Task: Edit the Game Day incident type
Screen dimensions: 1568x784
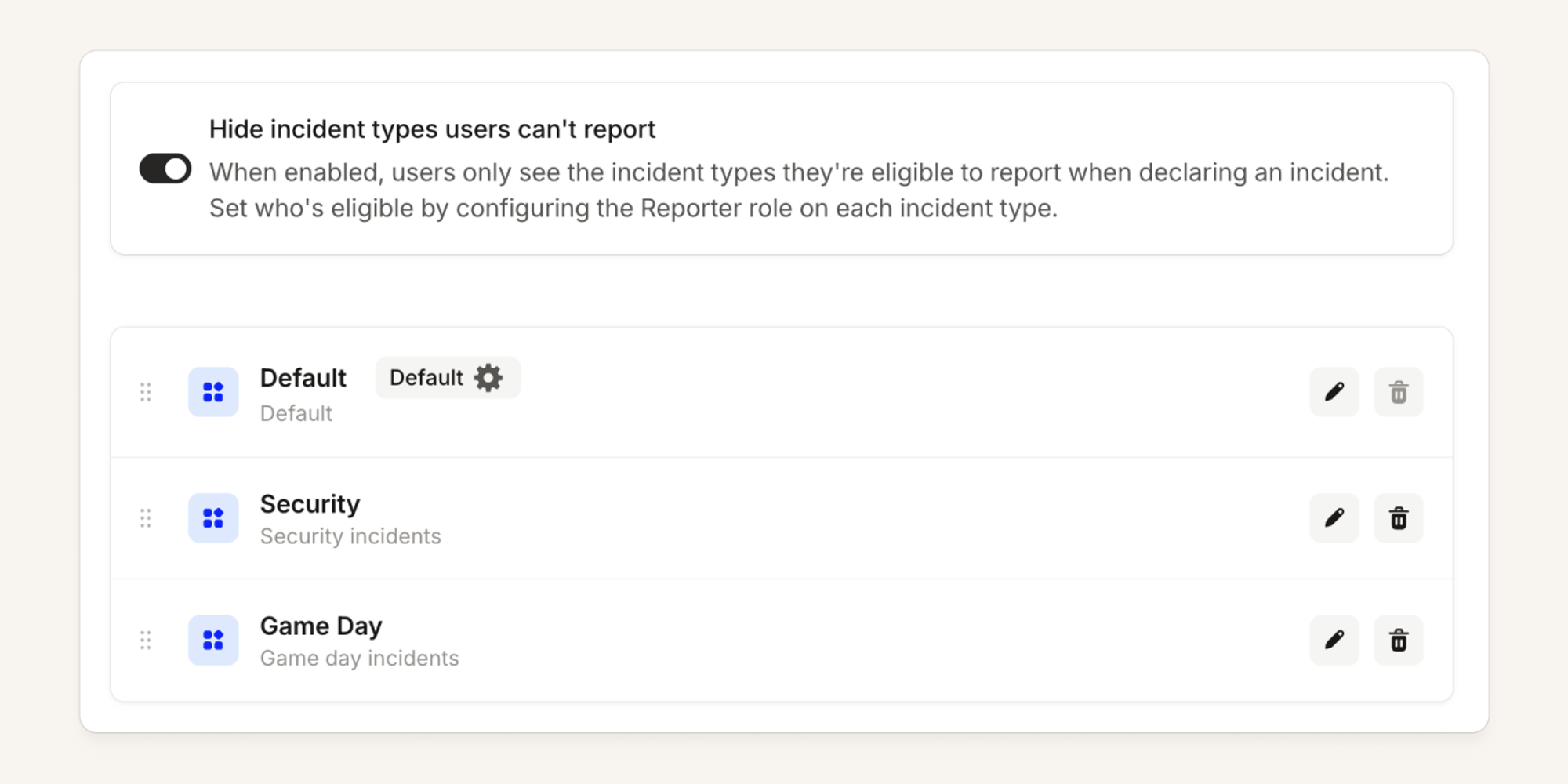Action: tap(1334, 641)
